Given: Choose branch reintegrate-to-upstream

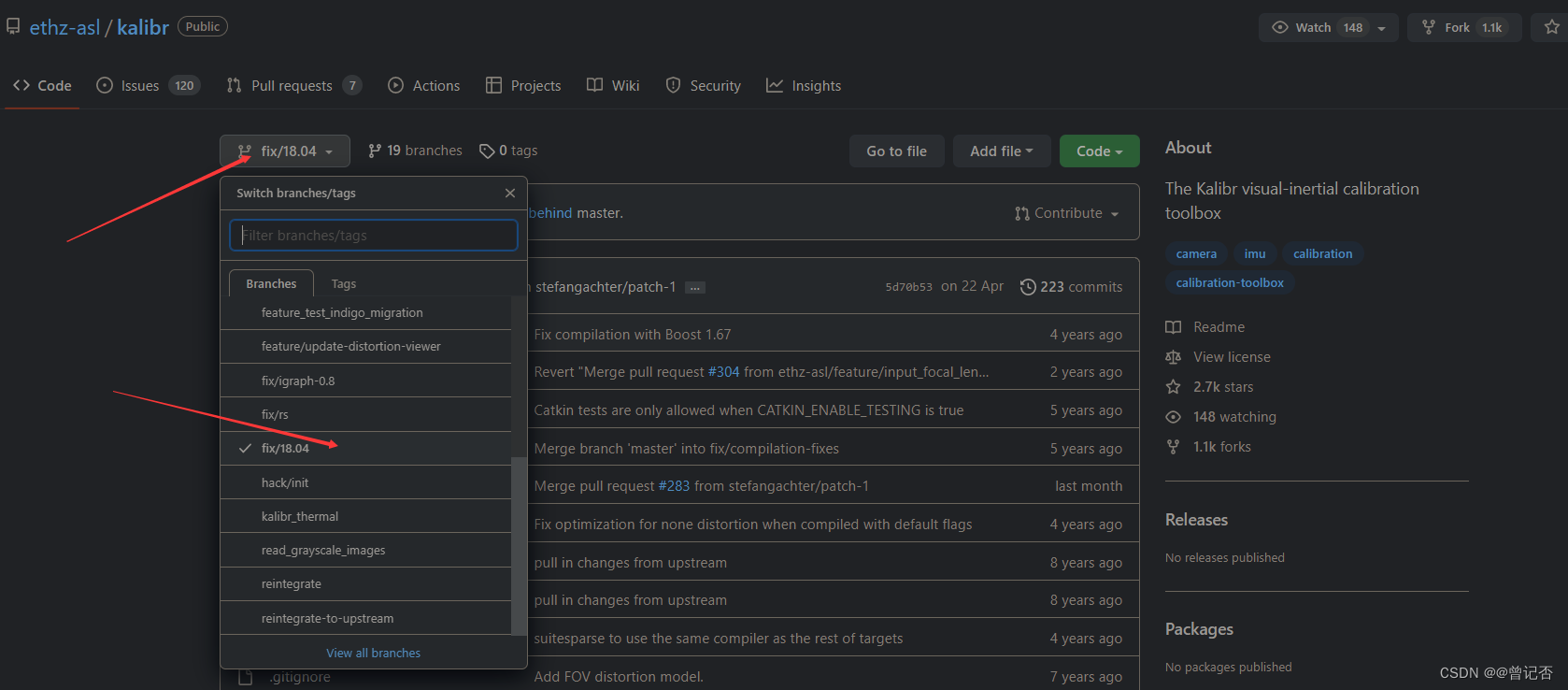Looking at the screenshot, I should 366,618.
